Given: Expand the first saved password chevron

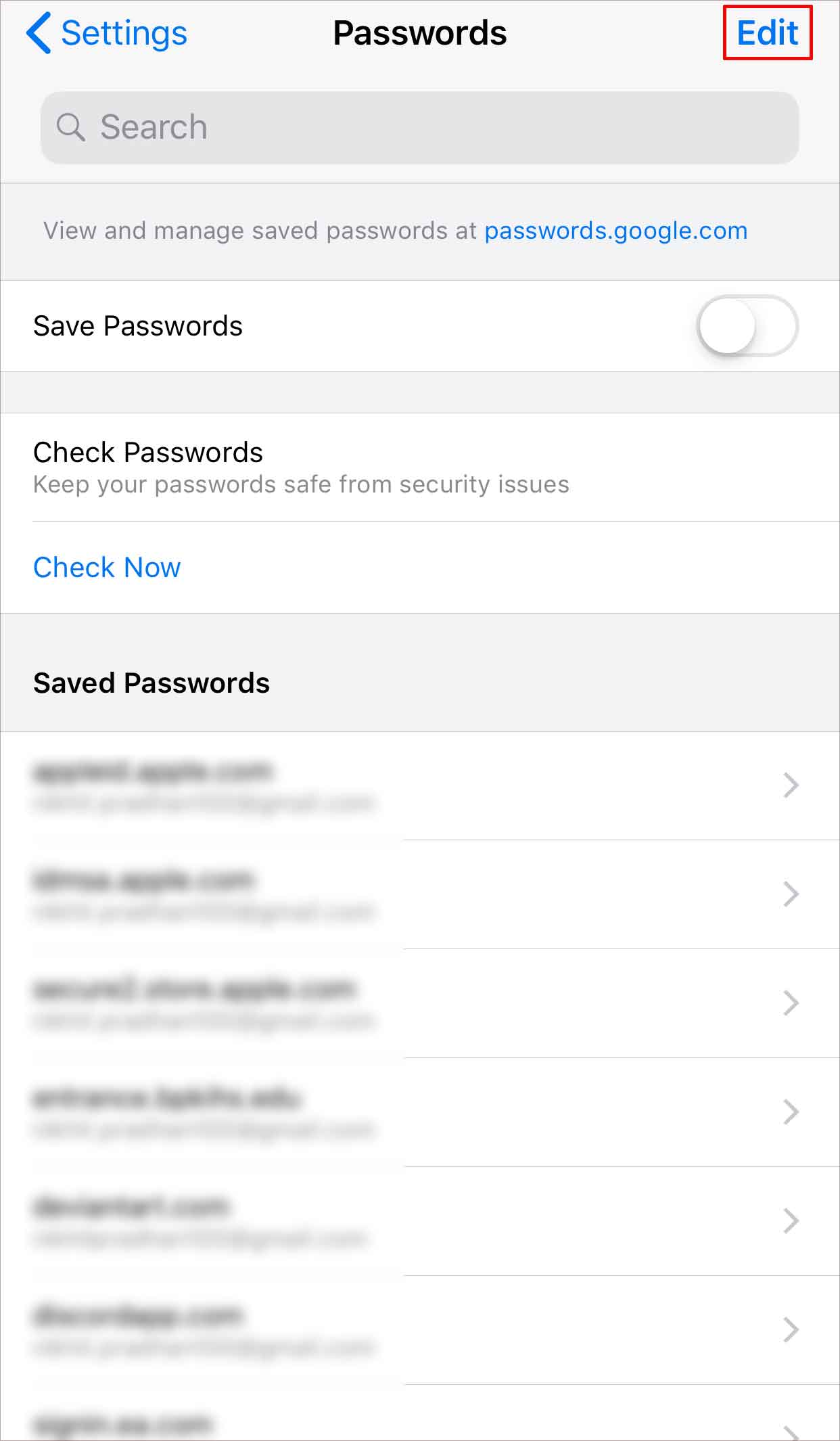Looking at the screenshot, I should click(791, 785).
